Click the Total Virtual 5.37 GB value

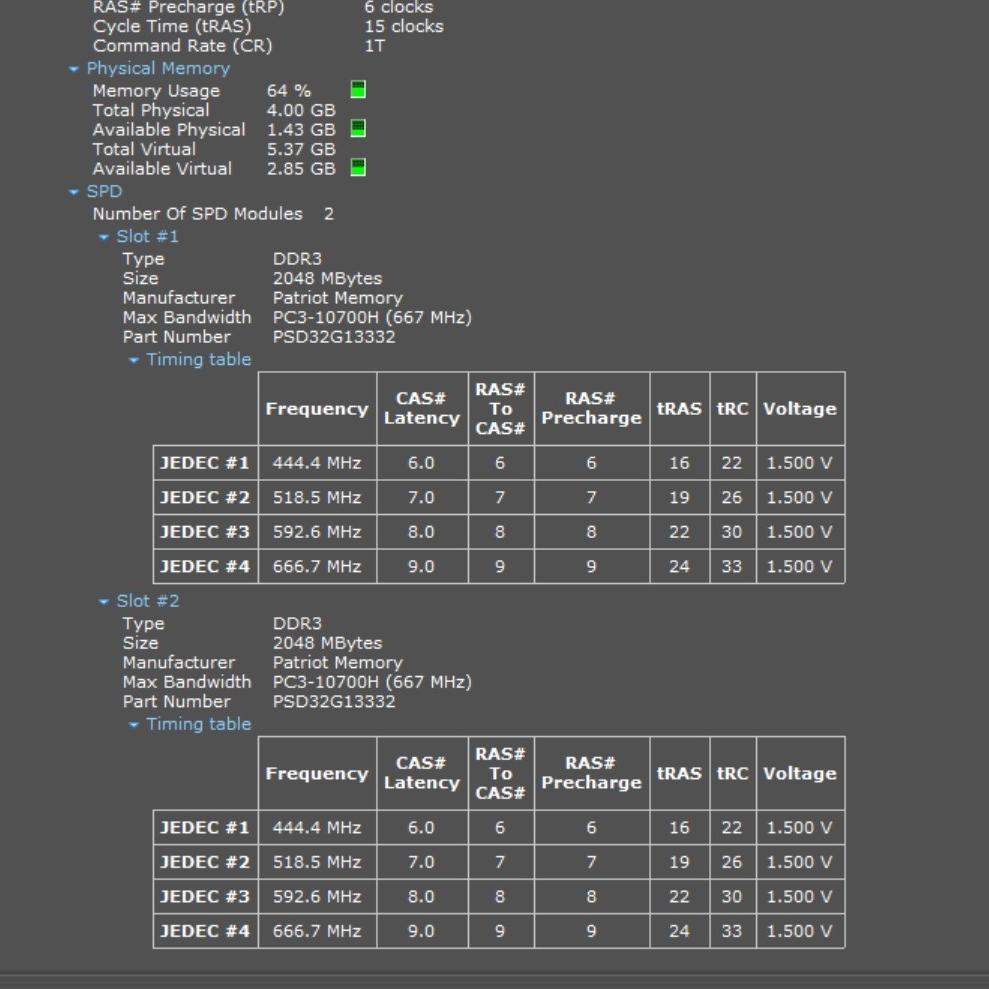[x=301, y=149]
